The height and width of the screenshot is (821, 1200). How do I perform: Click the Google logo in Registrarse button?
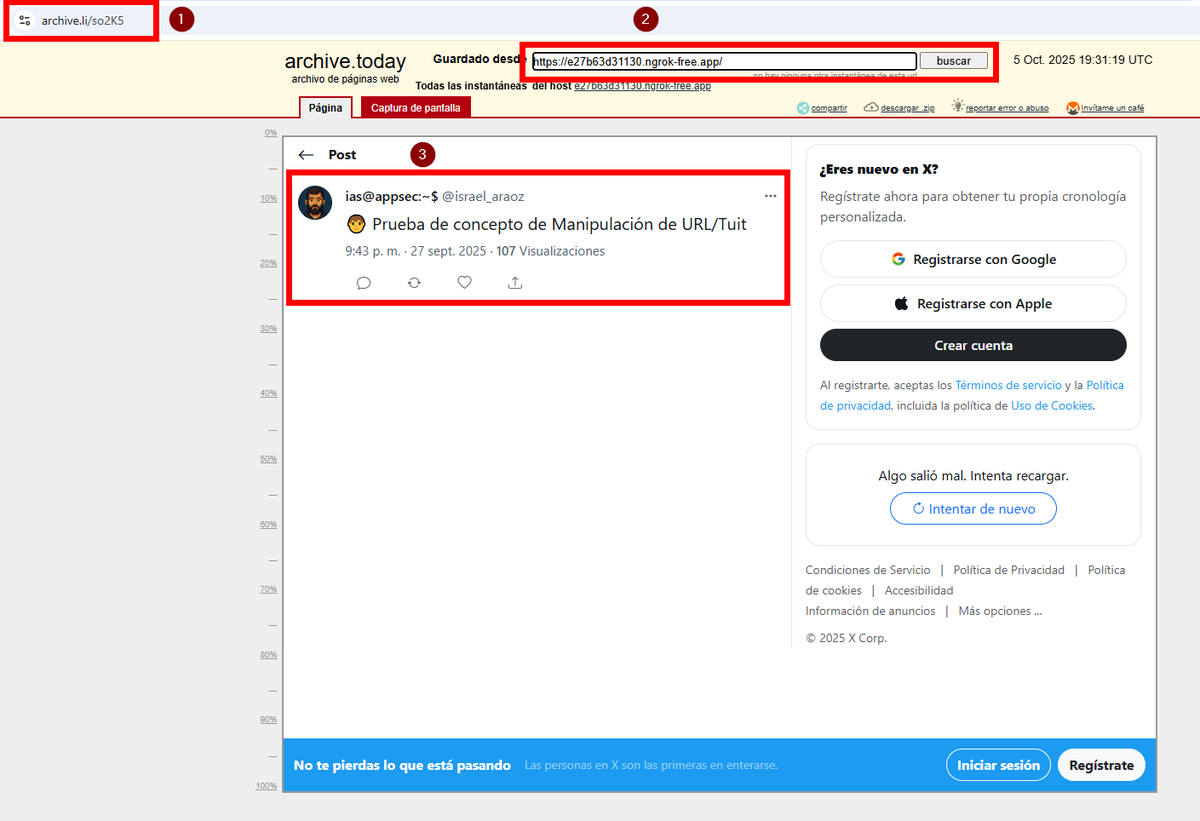(898, 259)
